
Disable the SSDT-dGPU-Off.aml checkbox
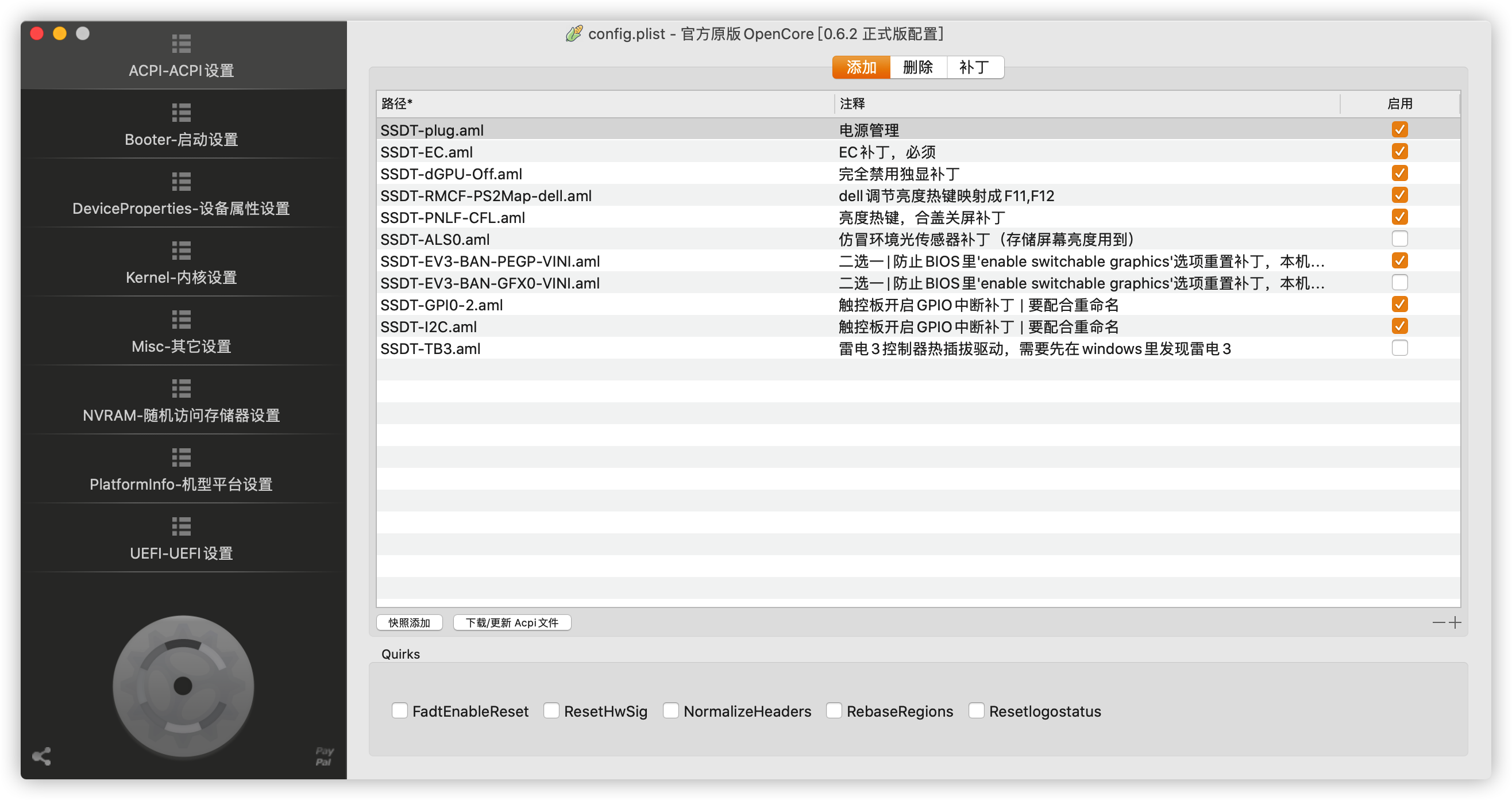coord(1399,173)
